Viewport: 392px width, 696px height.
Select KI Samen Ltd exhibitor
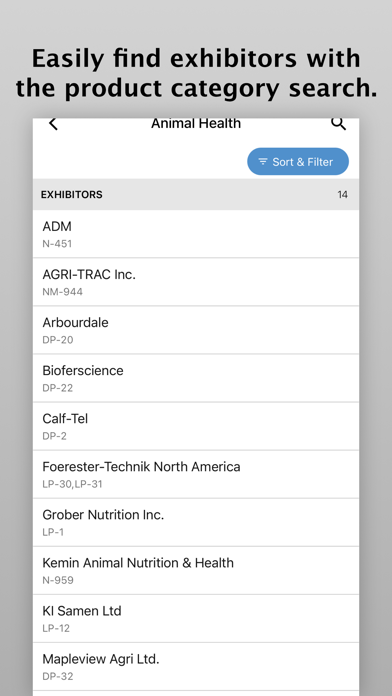[x=196, y=618]
